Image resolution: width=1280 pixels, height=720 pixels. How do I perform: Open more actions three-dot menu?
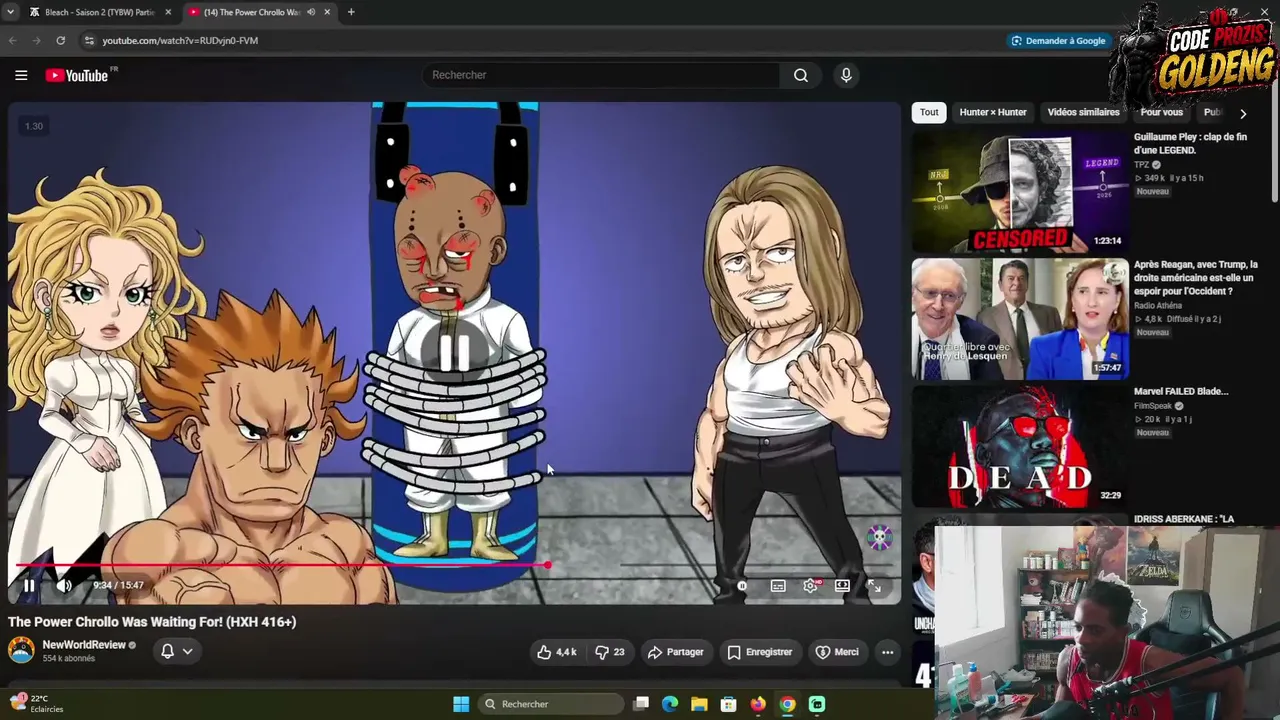pos(887,652)
